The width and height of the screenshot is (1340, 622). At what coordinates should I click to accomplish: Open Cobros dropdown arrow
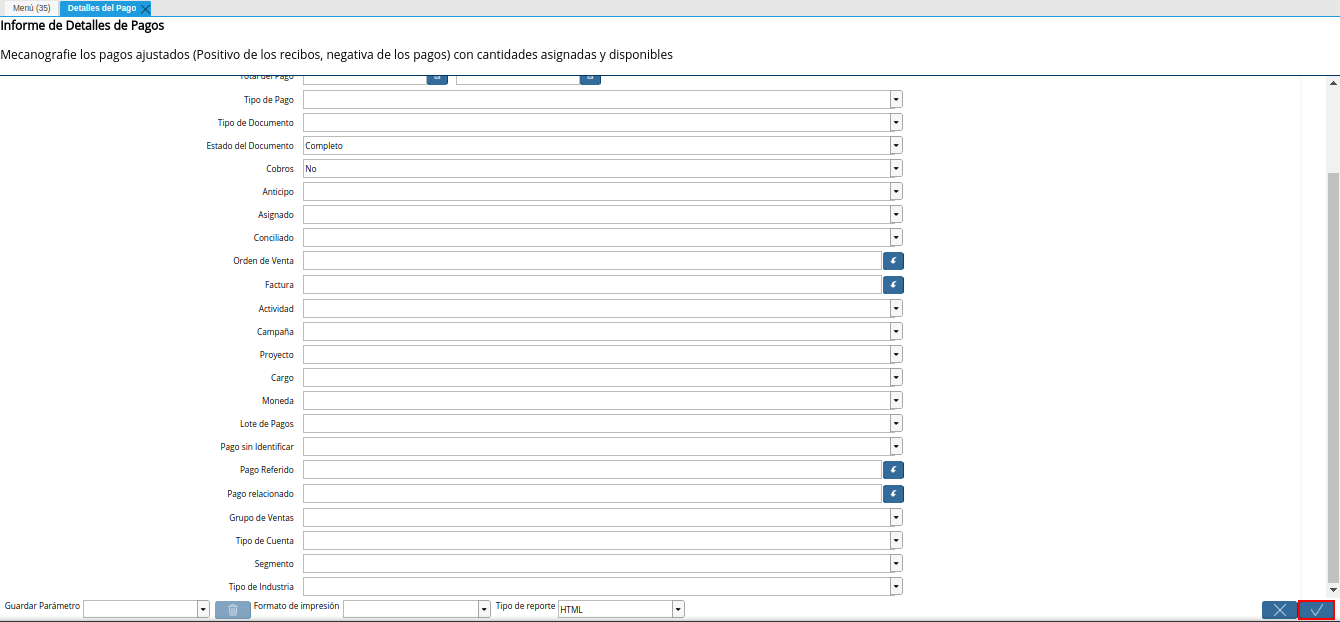[x=896, y=169]
